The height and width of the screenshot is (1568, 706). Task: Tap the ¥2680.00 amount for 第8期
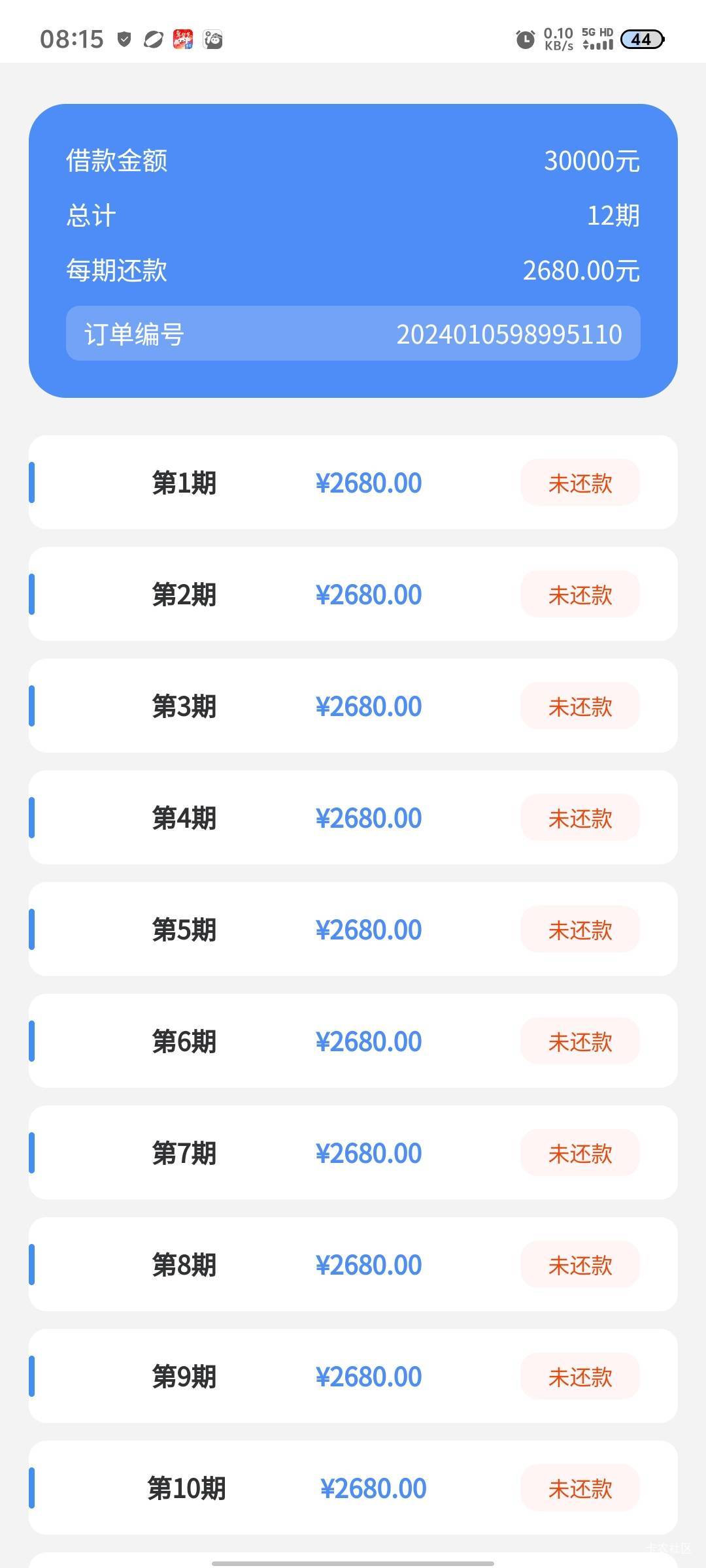[369, 1265]
